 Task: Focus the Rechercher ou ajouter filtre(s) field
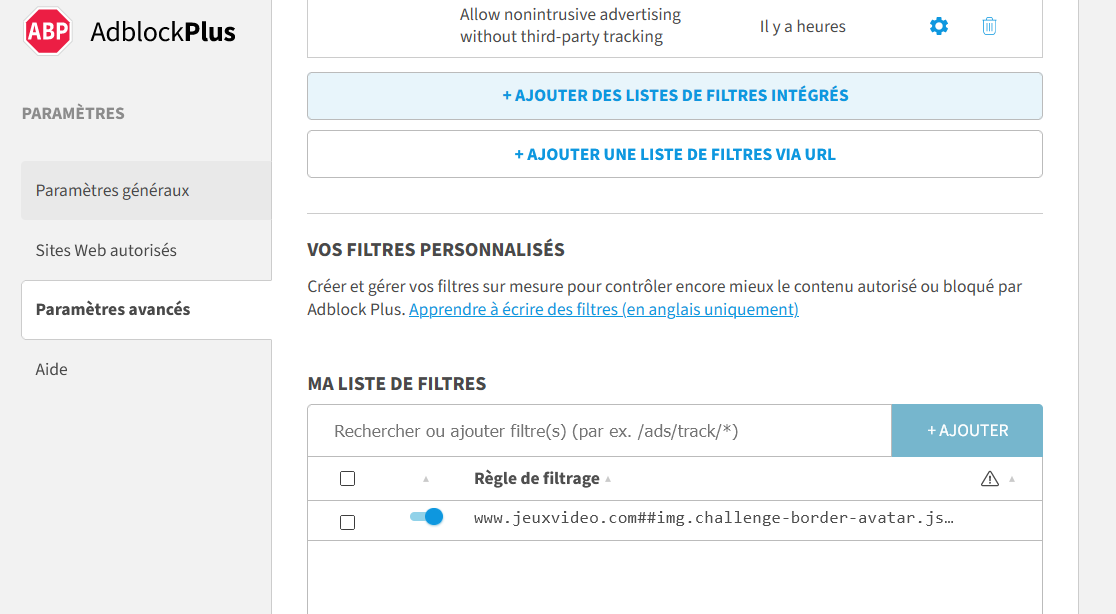click(599, 431)
